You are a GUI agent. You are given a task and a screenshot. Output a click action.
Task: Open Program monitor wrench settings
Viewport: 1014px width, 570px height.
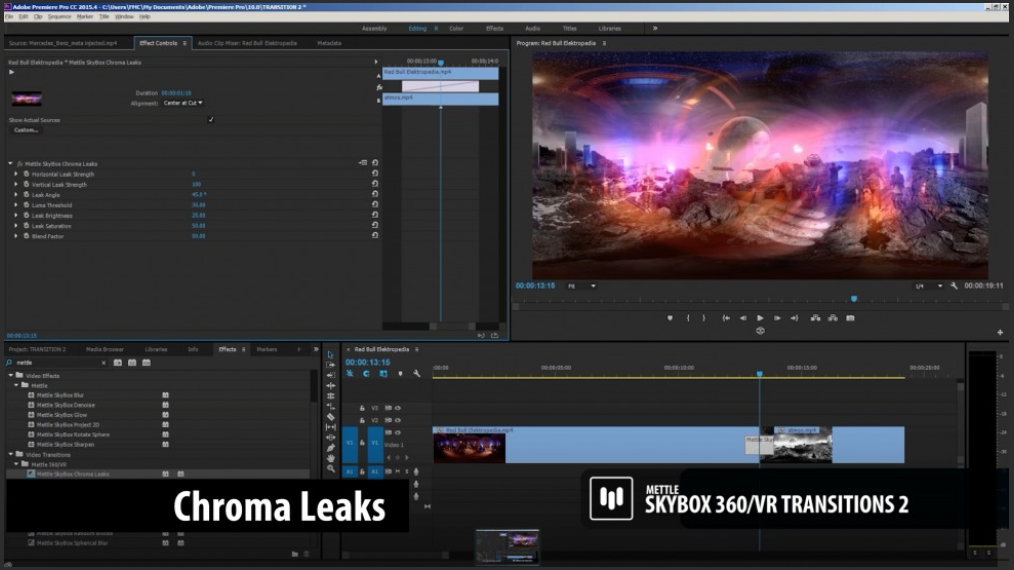[x=954, y=285]
